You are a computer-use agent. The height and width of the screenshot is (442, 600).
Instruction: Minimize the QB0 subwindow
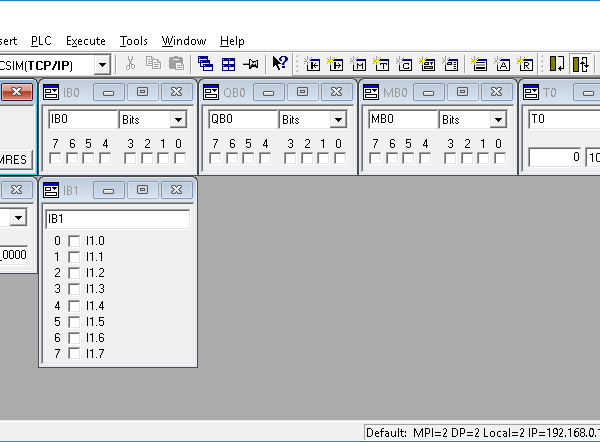pos(268,92)
